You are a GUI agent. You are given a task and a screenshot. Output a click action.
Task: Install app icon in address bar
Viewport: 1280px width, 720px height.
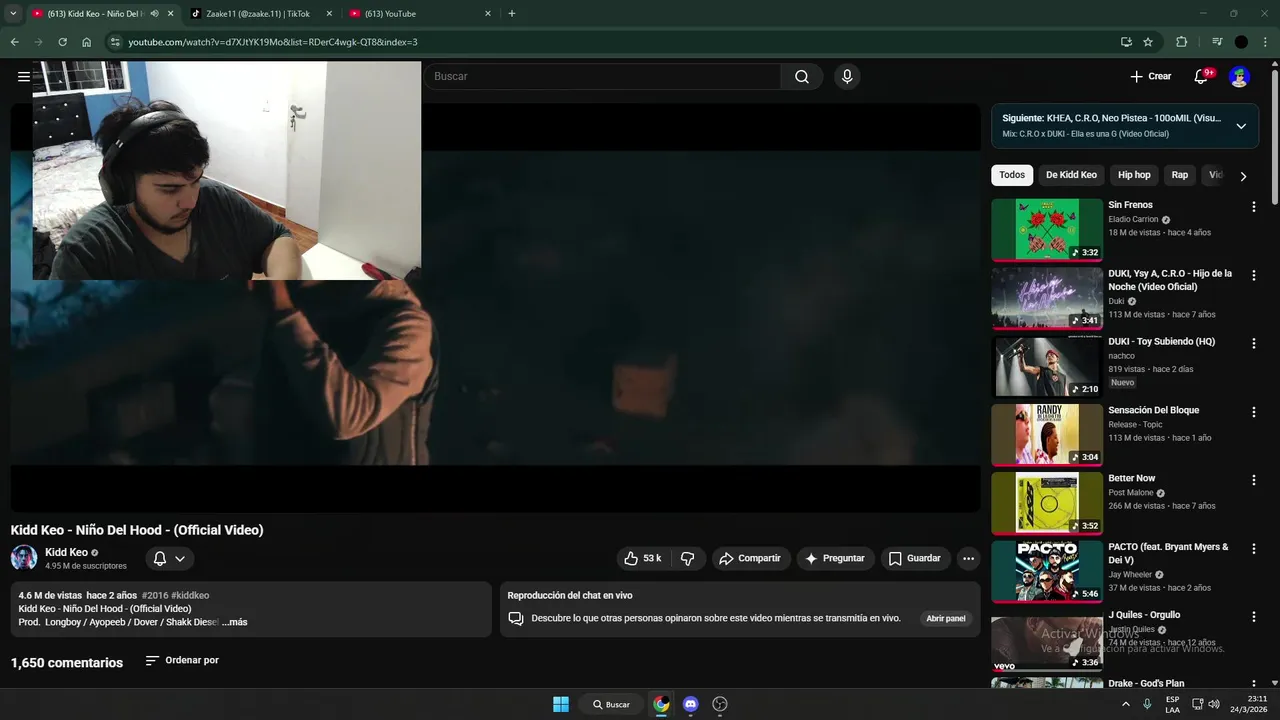click(1126, 42)
